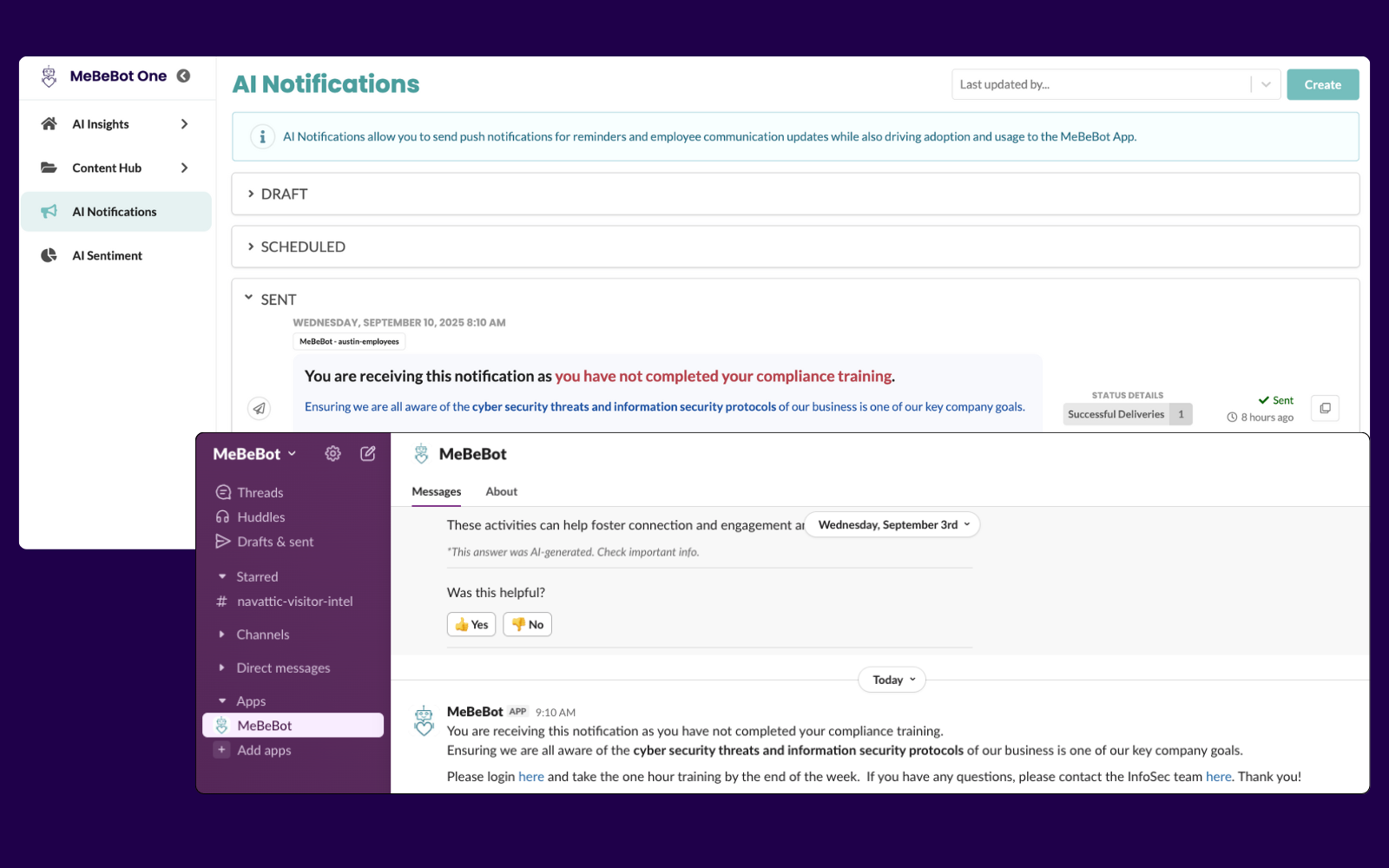This screenshot has height=868, width=1389.
Task: Click the 8 hours ago timestamp
Action: click(x=1267, y=418)
